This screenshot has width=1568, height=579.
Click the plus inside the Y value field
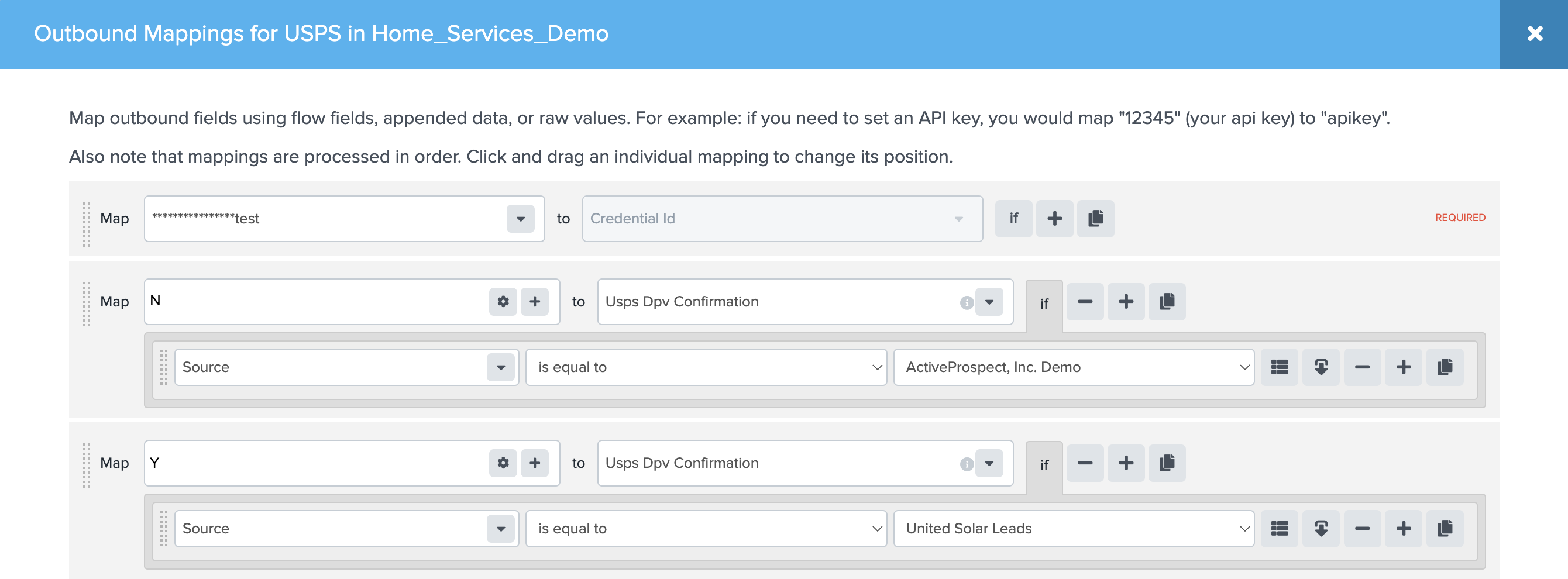point(534,463)
